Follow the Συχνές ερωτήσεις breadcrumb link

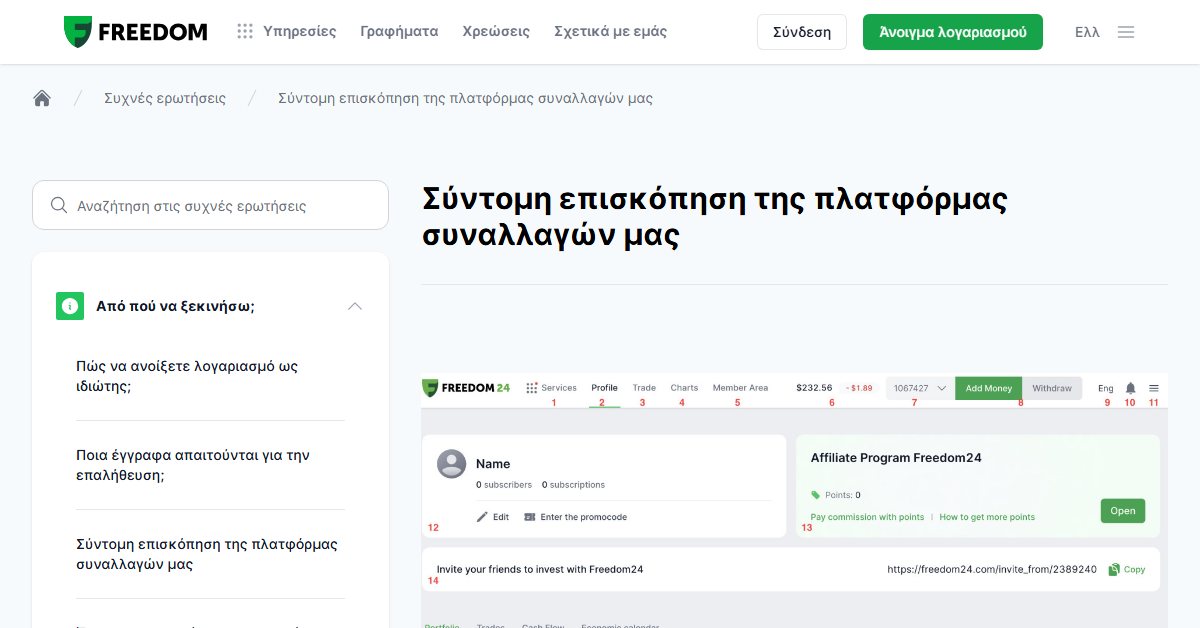[x=165, y=98]
